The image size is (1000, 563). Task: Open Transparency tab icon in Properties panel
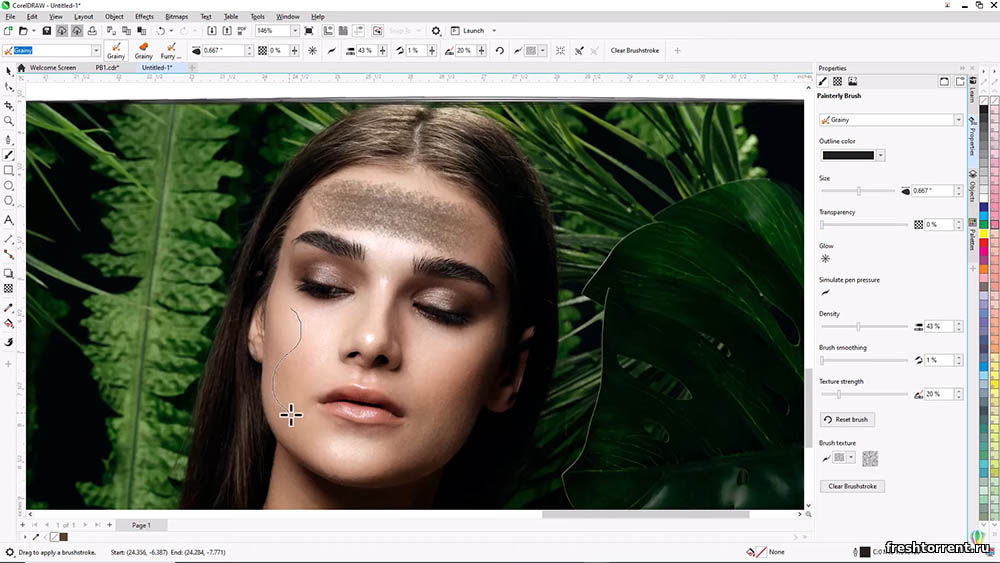pos(837,82)
